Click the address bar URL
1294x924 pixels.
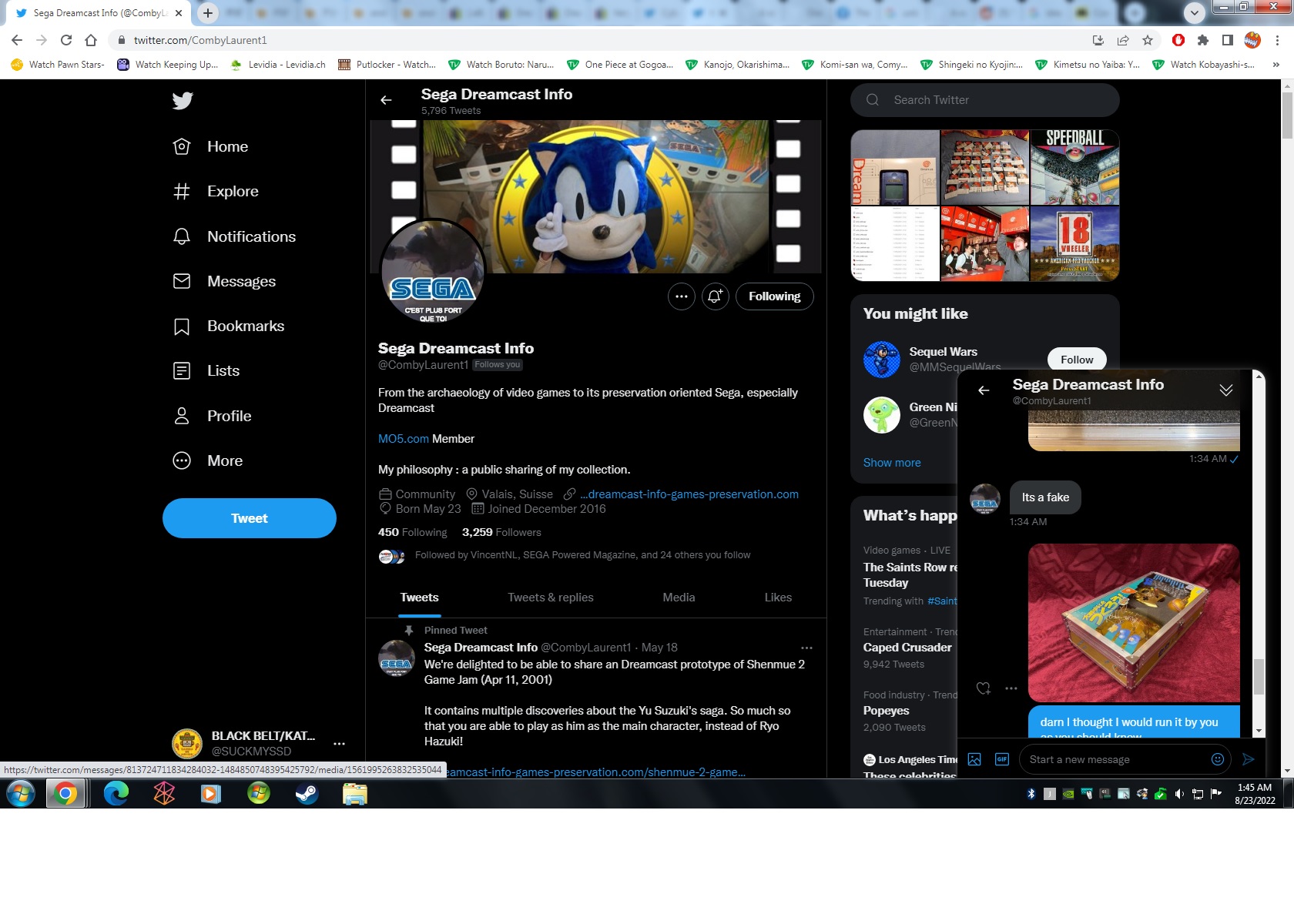pyautogui.click(x=200, y=40)
